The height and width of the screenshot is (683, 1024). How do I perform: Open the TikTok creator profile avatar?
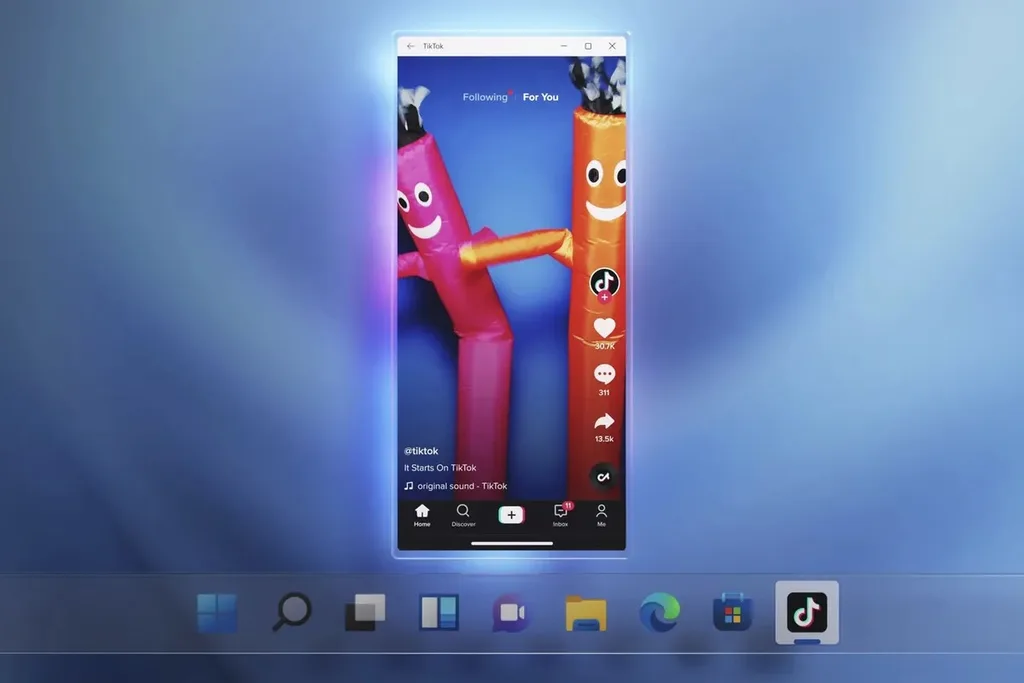604,281
